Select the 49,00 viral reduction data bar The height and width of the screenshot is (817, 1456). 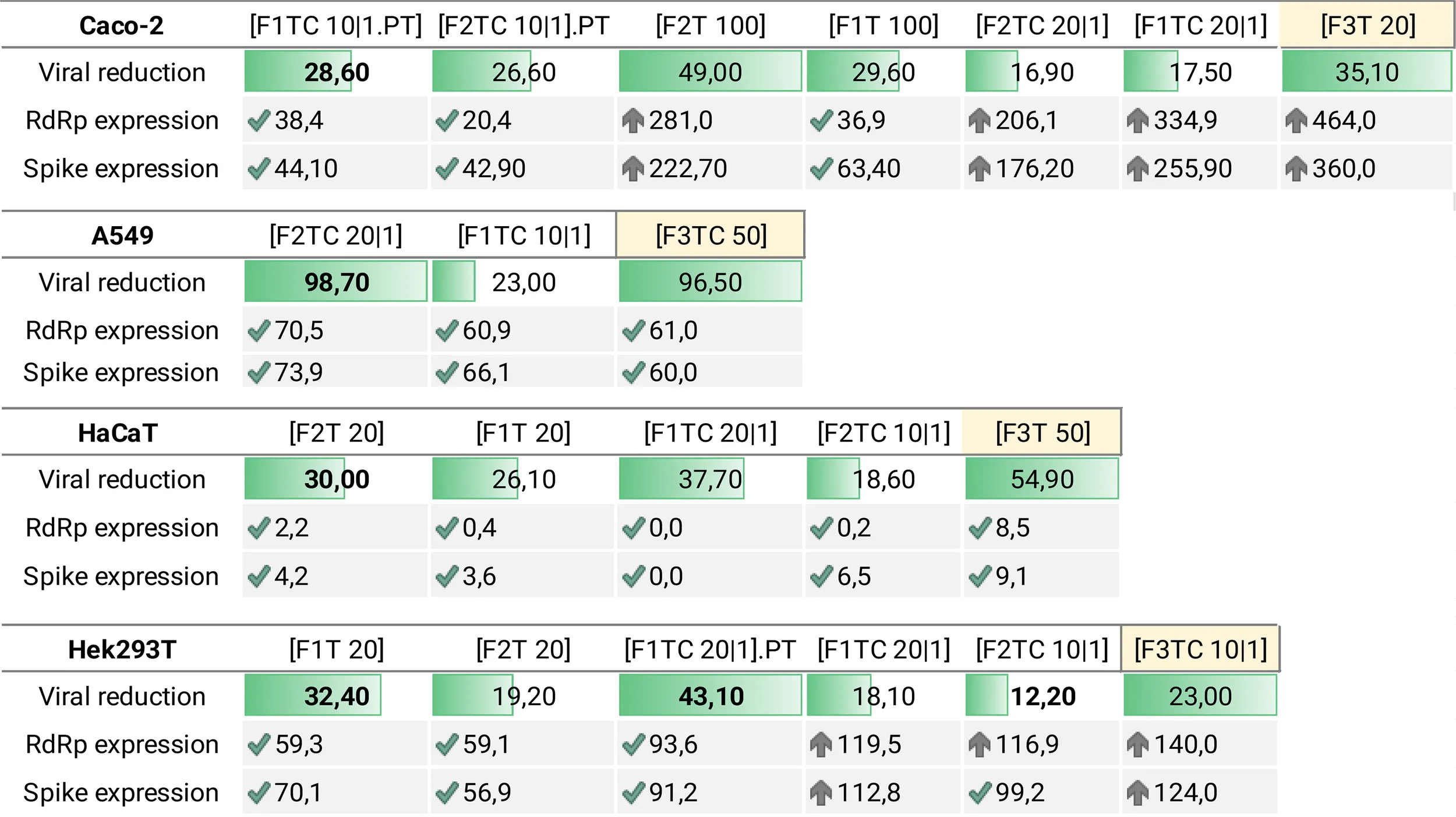point(710,72)
